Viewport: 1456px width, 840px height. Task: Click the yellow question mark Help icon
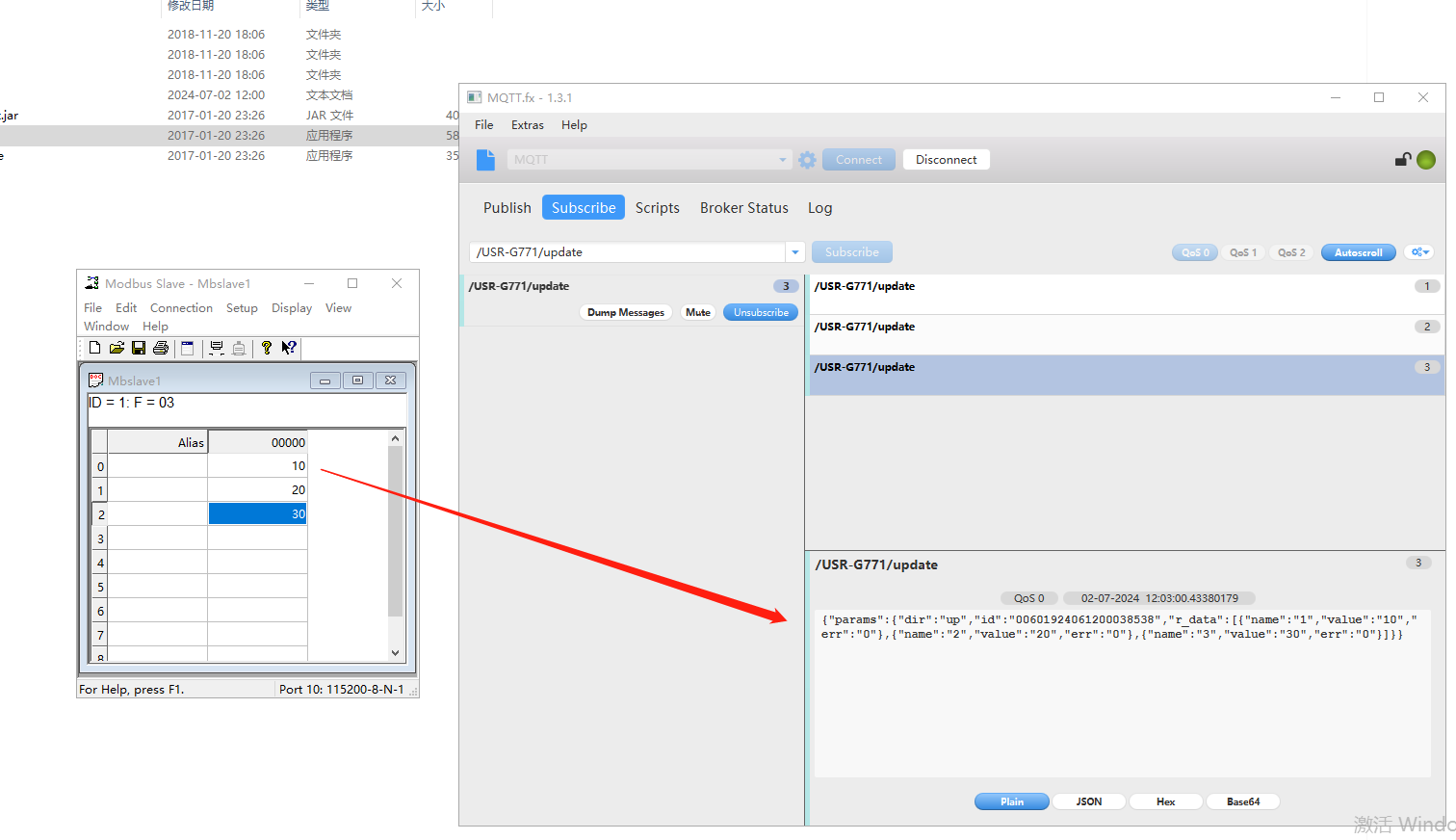pyautogui.click(x=267, y=348)
